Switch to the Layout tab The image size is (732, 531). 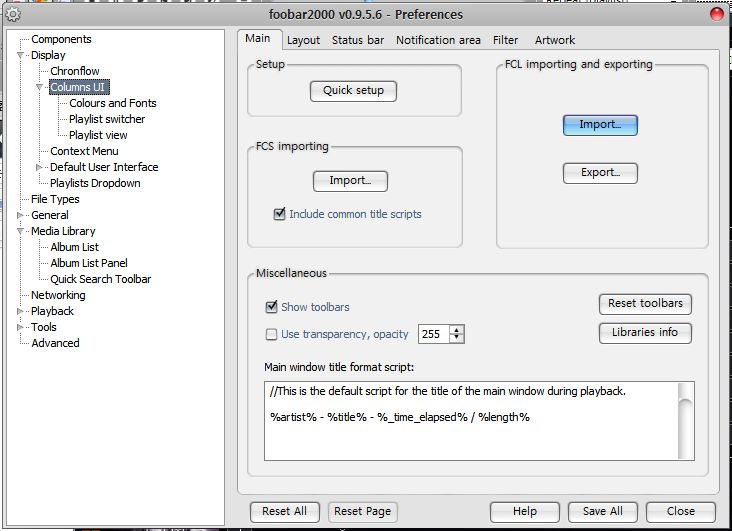click(303, 40)
